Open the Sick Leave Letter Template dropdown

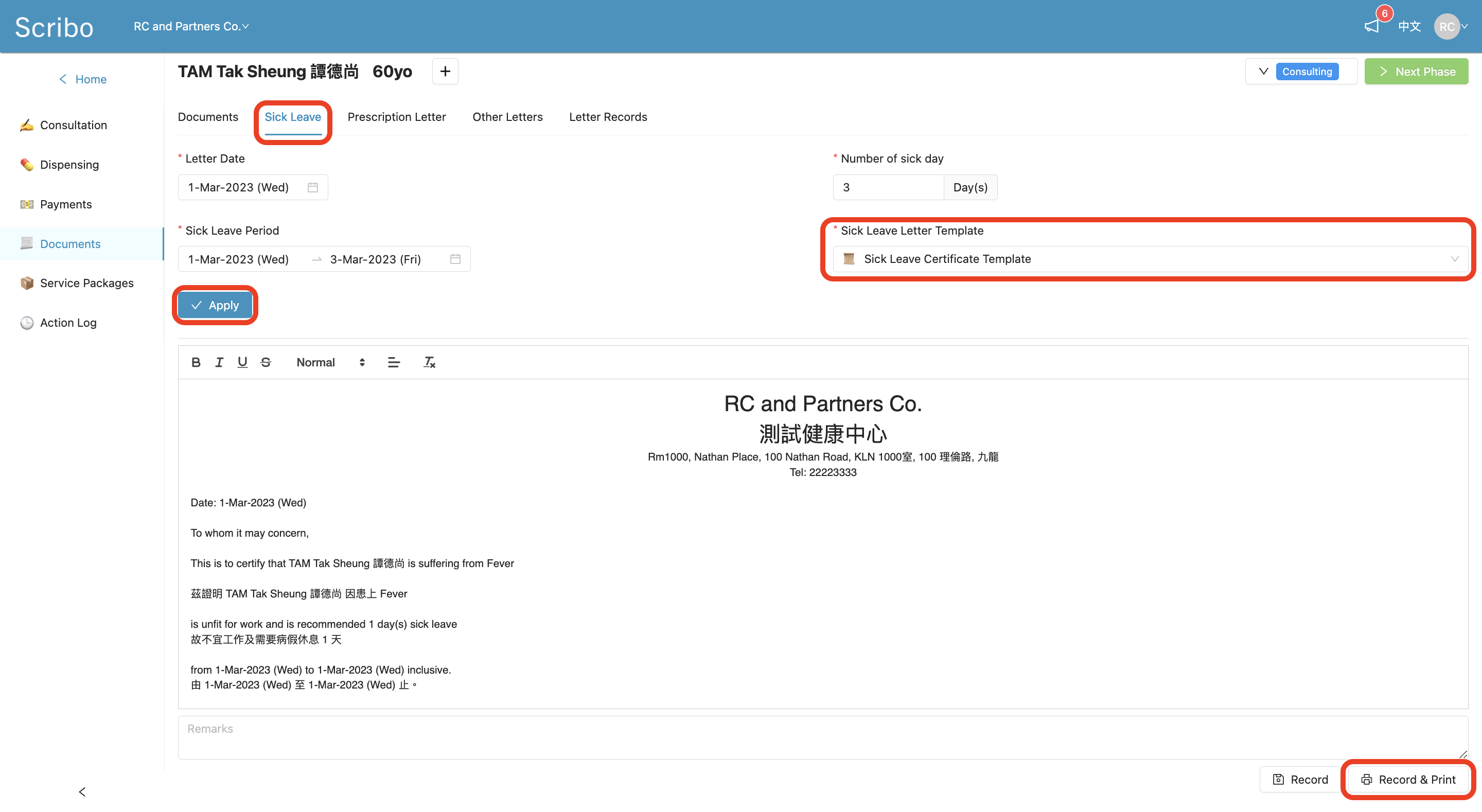point(1150,259)
